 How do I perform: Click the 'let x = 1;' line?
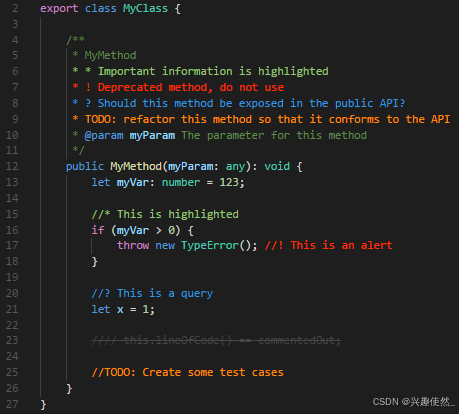(x=123, y=309)
